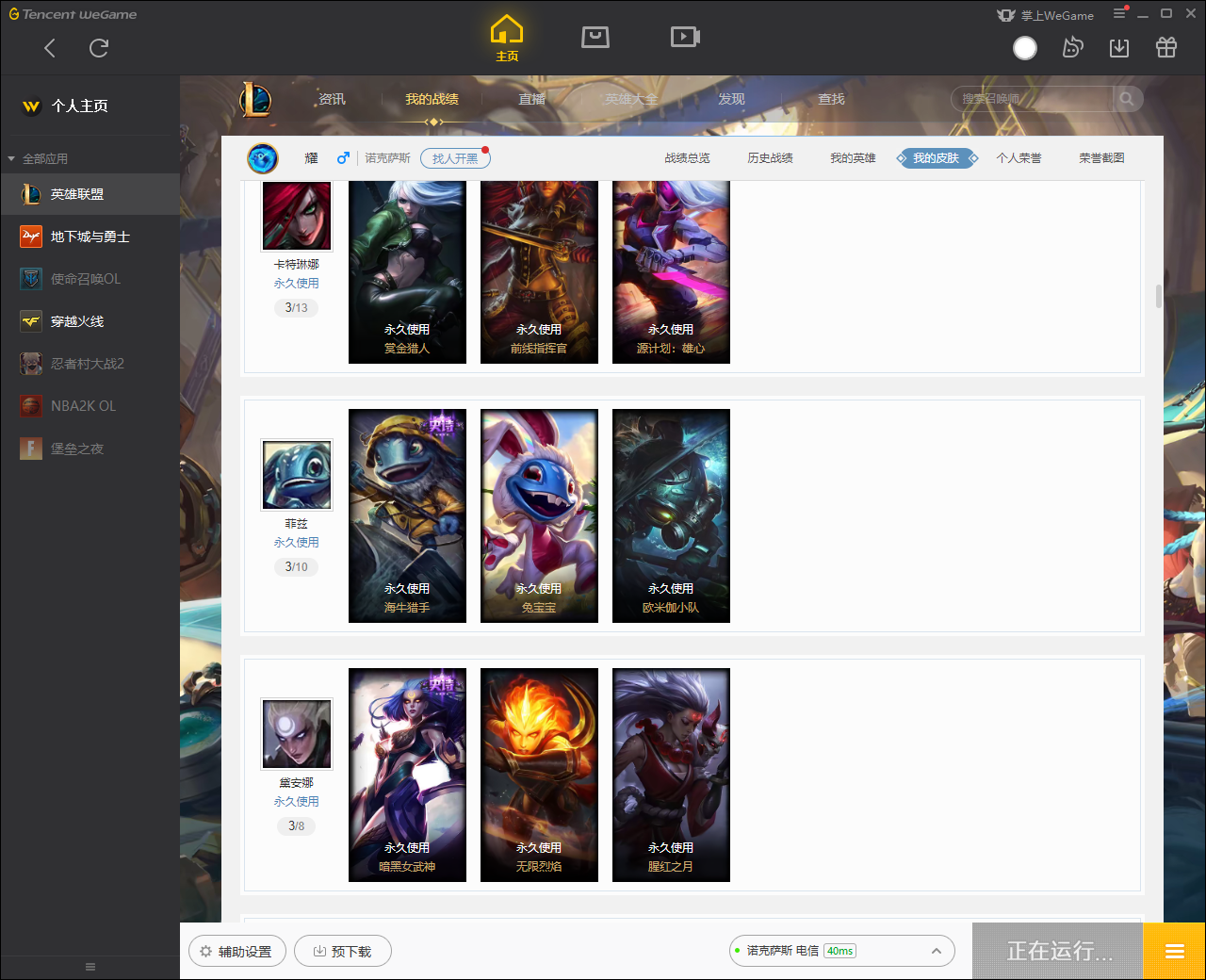Expand the 诺克萨斯 电信 server dropdown
The height and width of the screenshot is (980, 1206).
(841, 951)
